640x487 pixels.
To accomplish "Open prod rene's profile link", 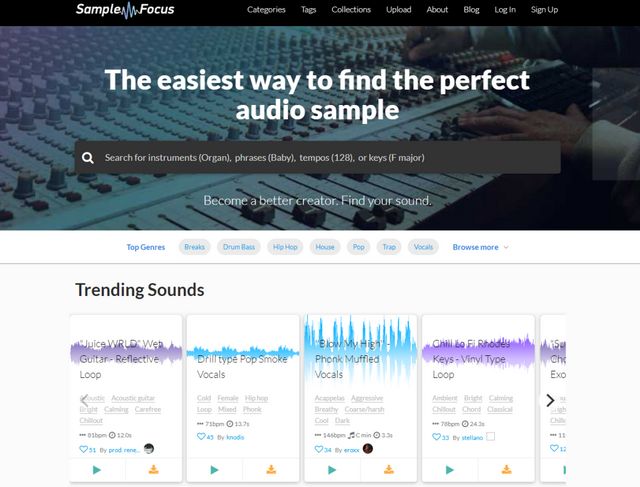I will tap(124, 450).
